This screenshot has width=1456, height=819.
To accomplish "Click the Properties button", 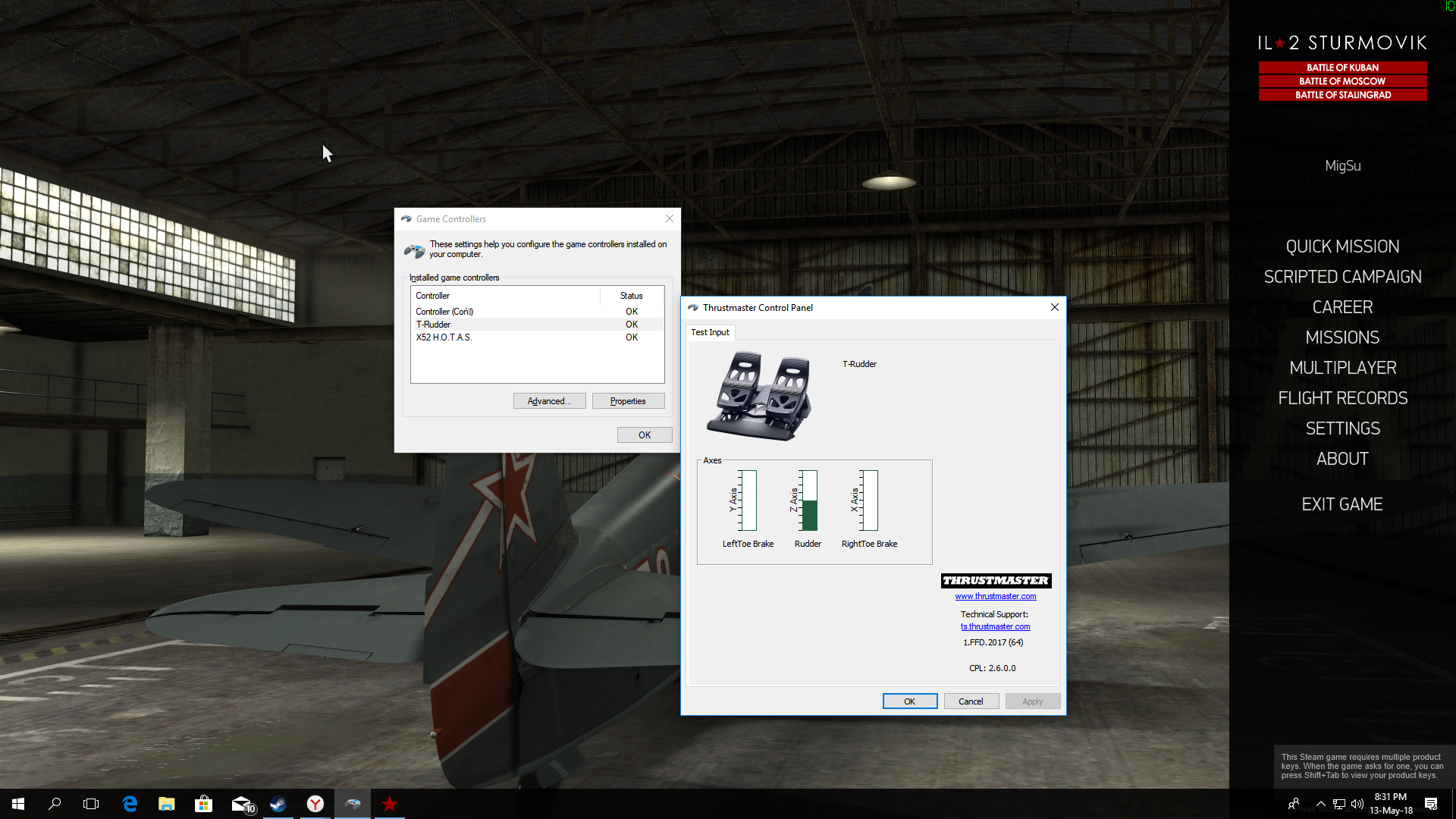I will (x=628, y=401).
